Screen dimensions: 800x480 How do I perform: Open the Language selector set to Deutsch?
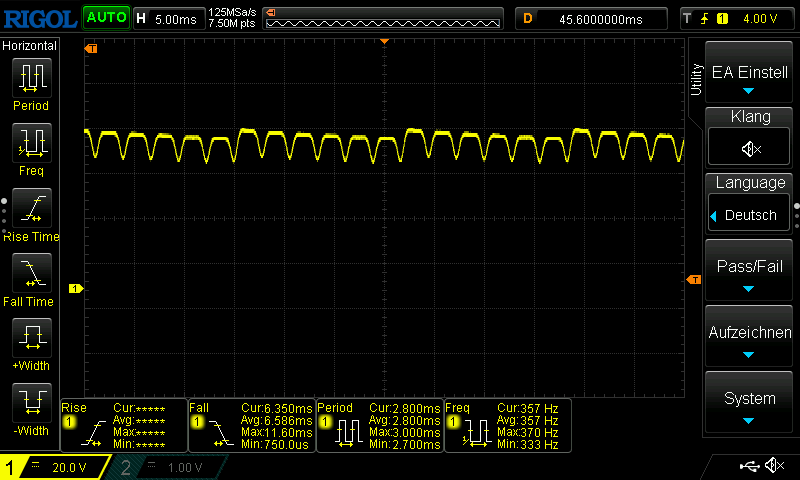pos(749,214)
